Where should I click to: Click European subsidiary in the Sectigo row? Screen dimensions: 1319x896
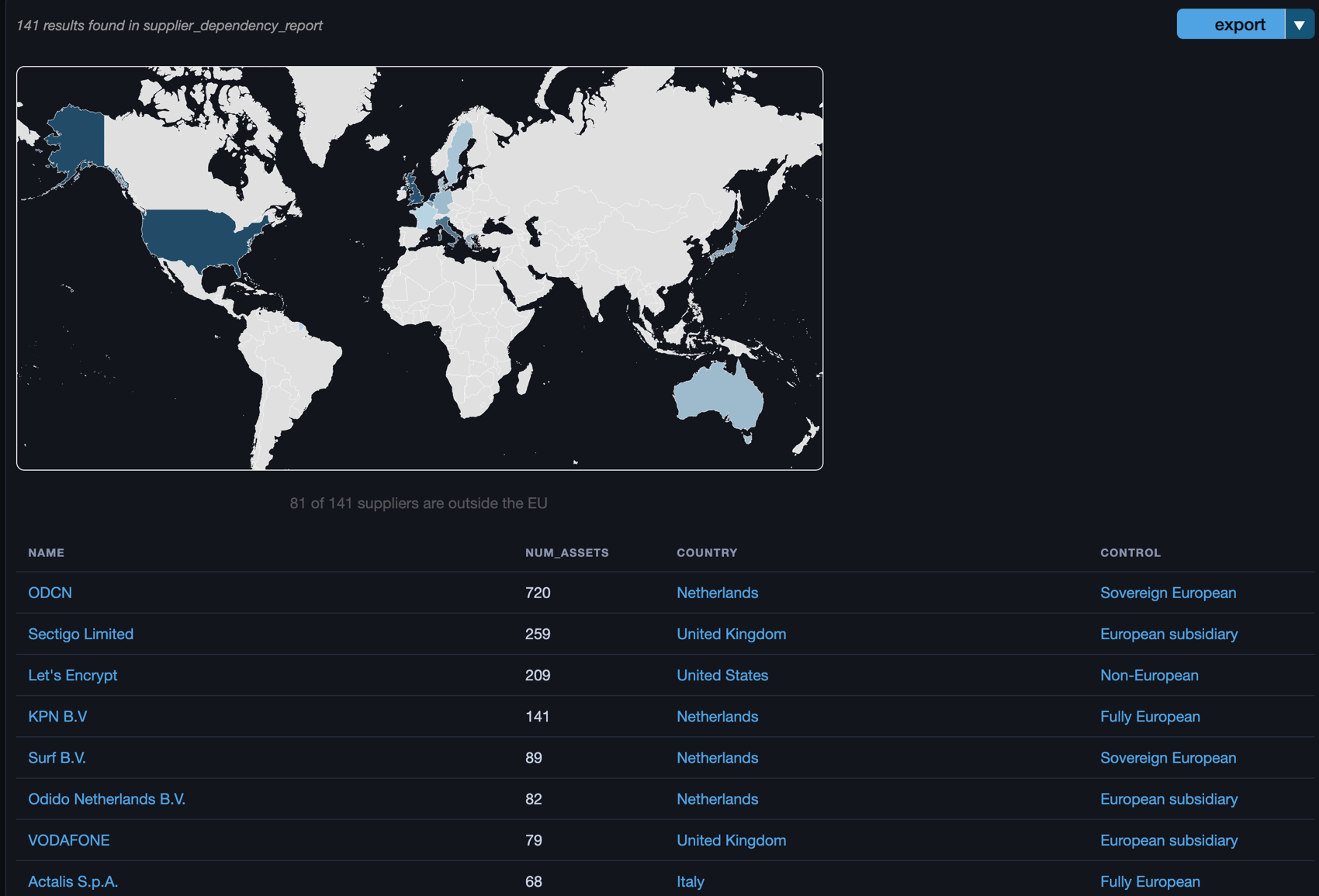[1168, 634]
